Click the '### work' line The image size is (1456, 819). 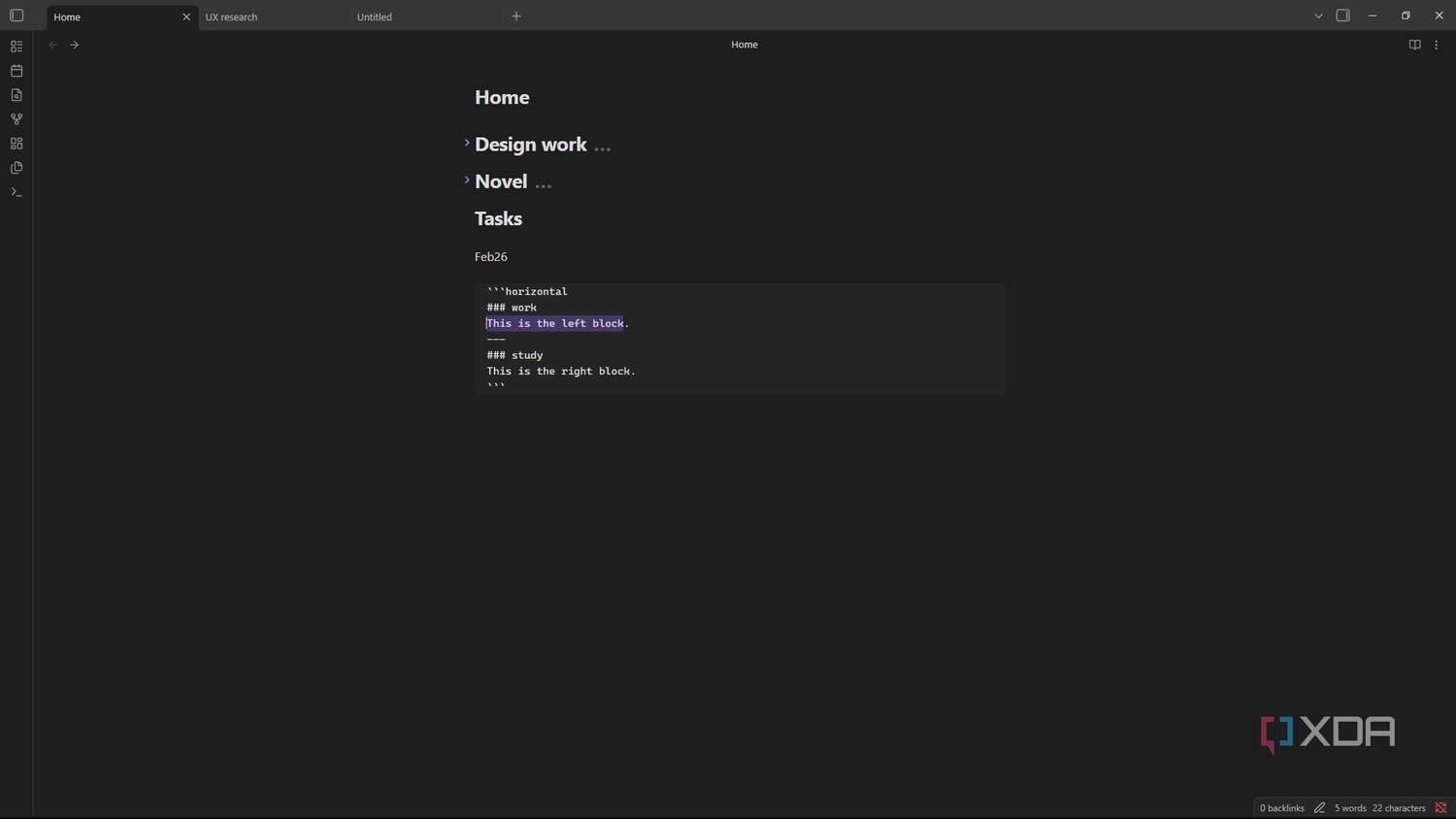tap(512, 308)
